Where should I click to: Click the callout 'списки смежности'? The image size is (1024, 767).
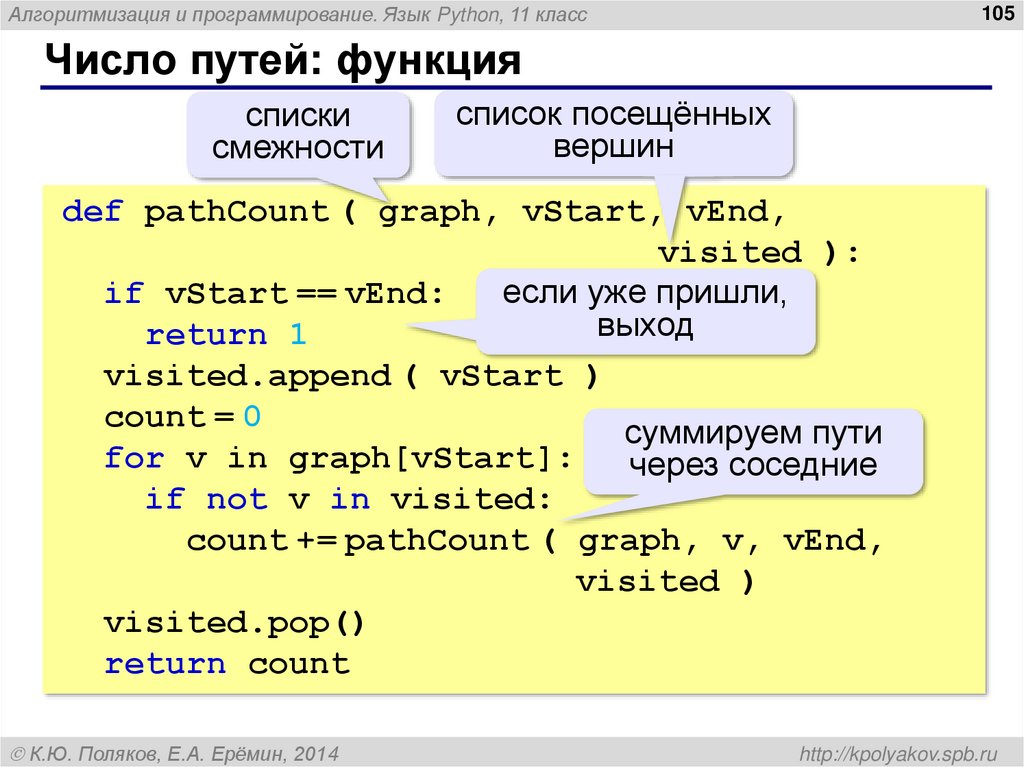coord(298,134)
